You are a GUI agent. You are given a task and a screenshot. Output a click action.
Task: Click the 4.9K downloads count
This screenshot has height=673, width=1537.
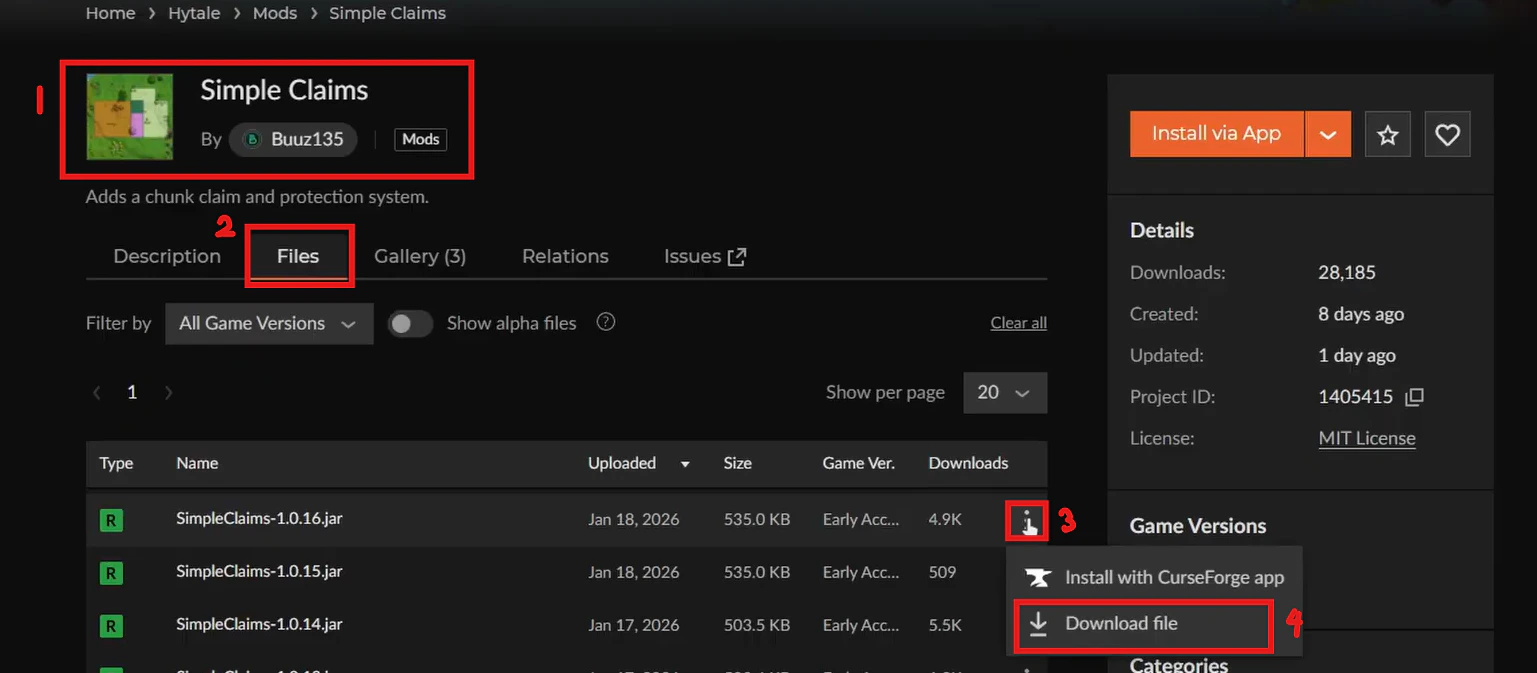coord(945,520)
